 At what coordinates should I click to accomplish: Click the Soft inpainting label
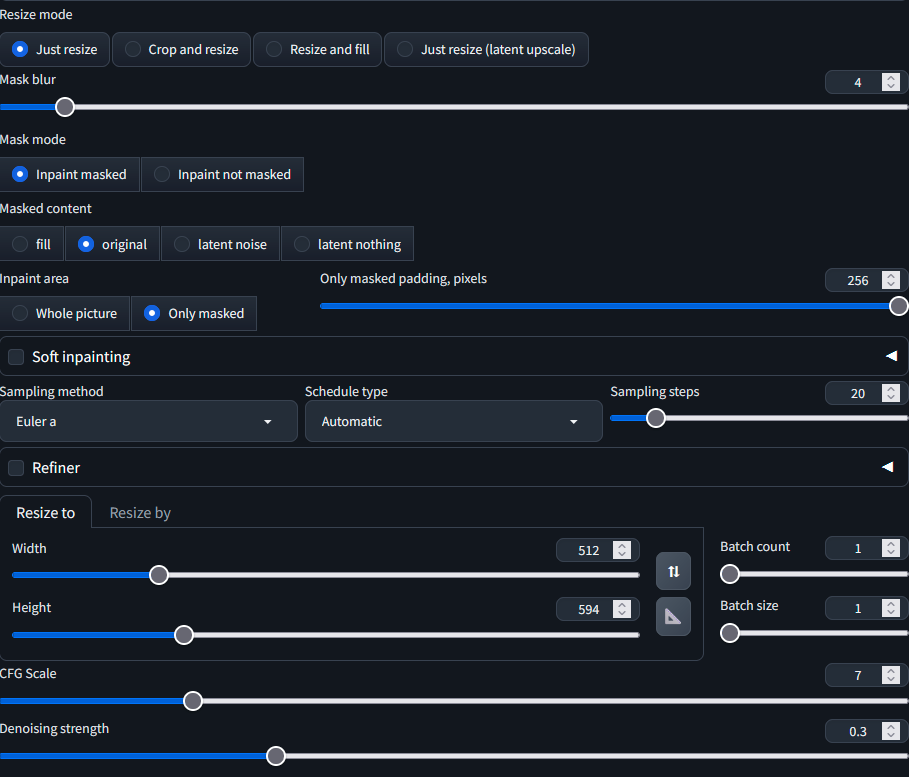(81, 357)
